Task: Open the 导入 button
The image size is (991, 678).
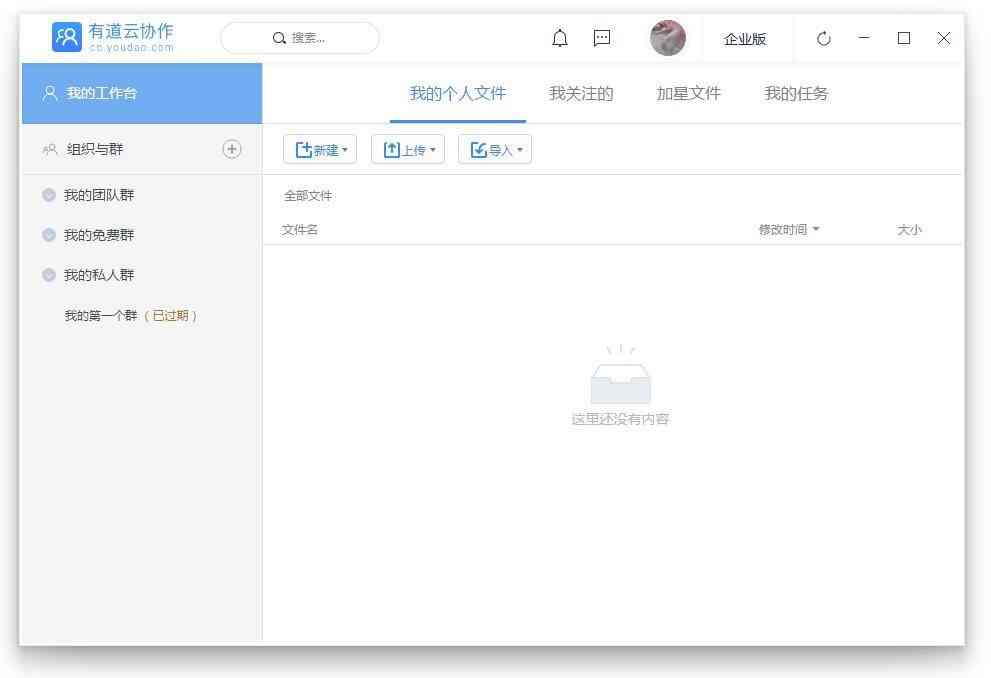Action: pyautogui.click(x=495, y=150)
